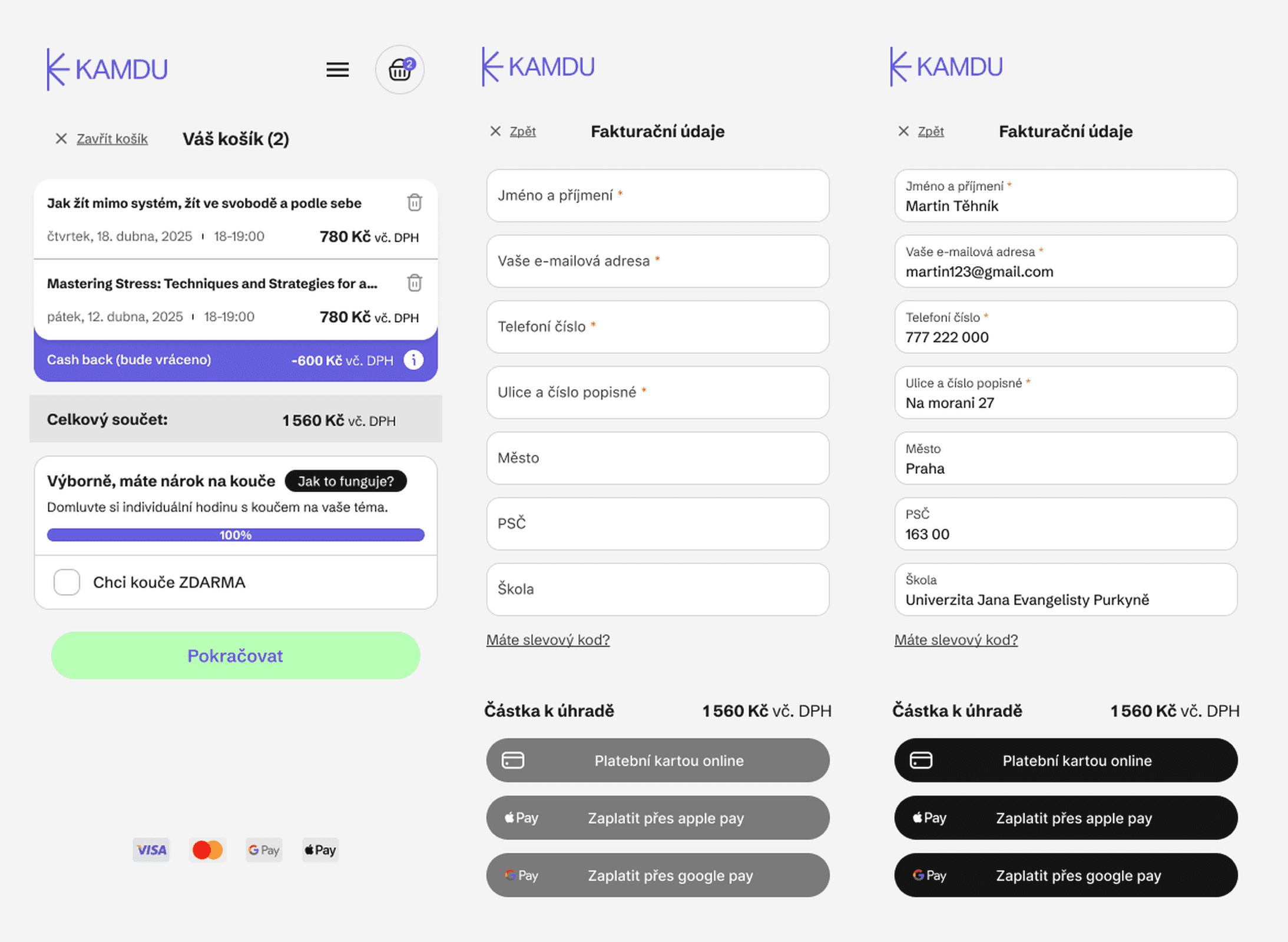
Task: Continue with the Pokračovat button
Action: point(236,655)
